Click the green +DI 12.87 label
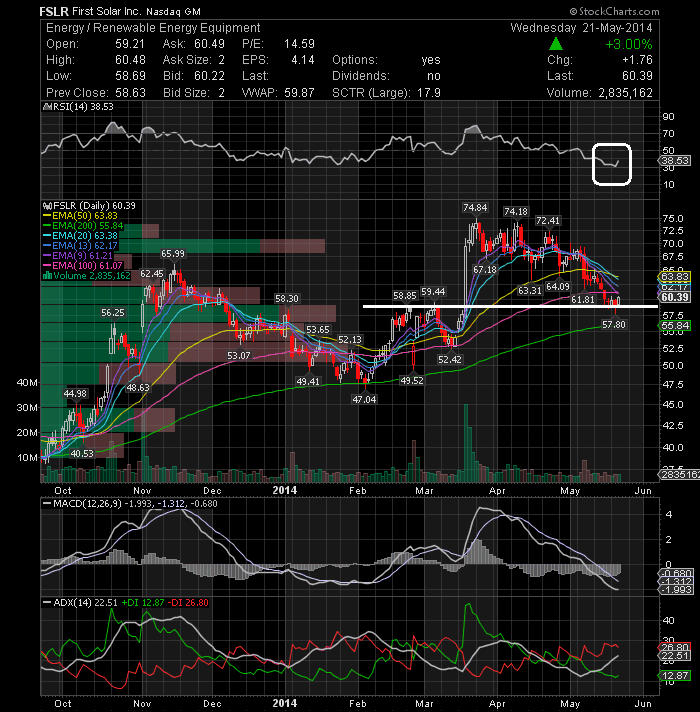The width and height of the screenshot is (700, 712). (x=142, y=603)
